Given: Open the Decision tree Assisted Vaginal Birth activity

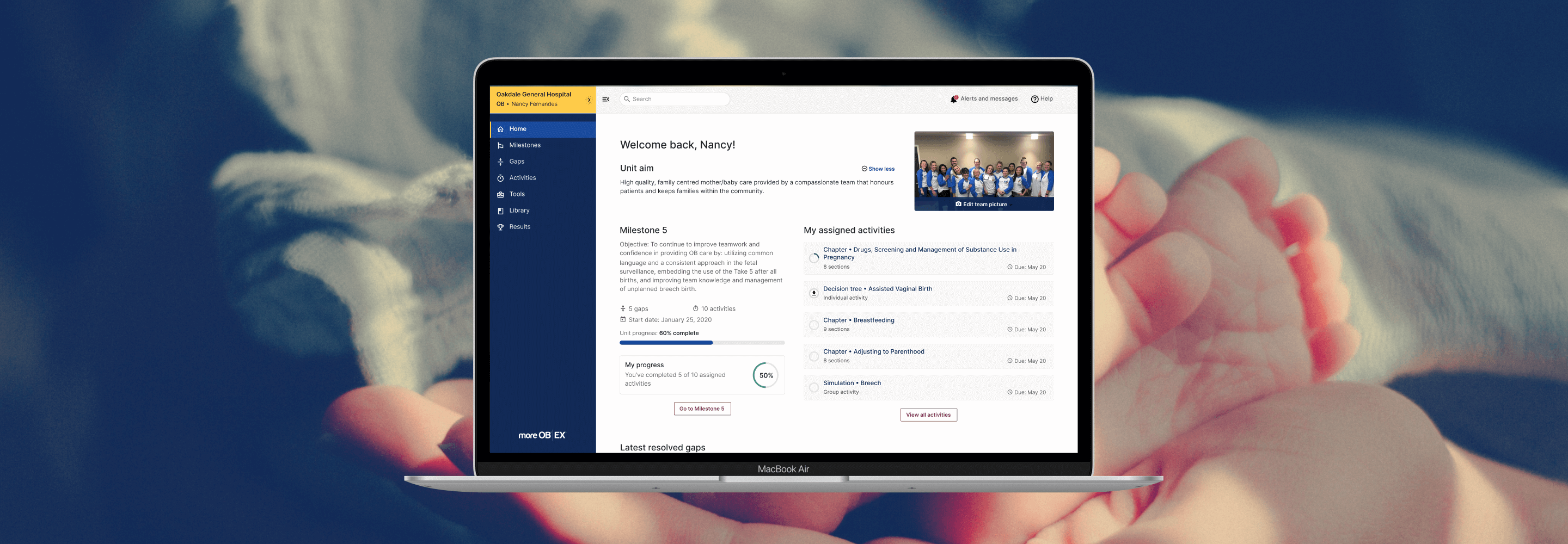Looking at the screenshot, I should 877,289.
